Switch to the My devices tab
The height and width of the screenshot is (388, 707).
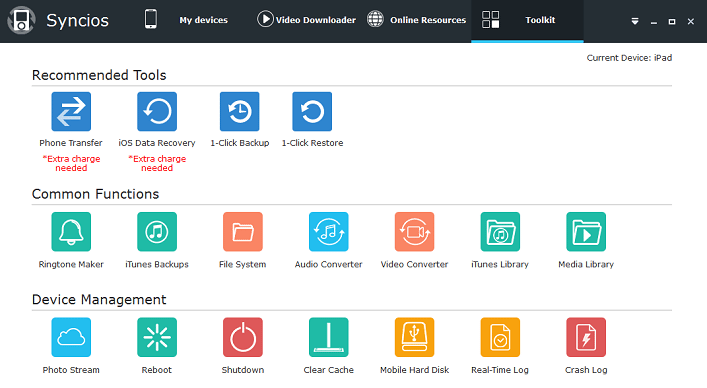[x=203, y=20]
